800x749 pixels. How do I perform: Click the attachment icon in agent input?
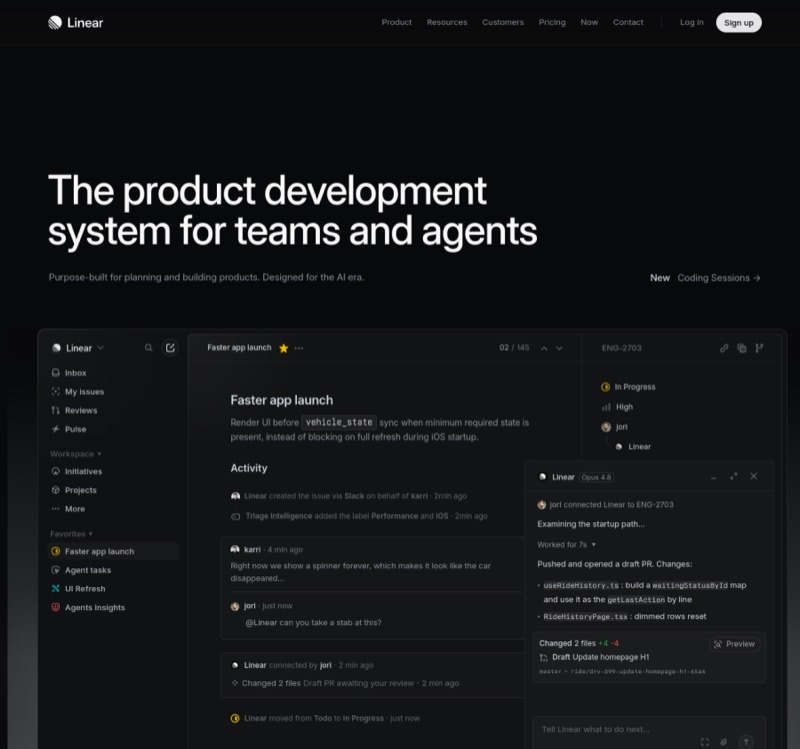pyautogui.click(x=723, y=741)
